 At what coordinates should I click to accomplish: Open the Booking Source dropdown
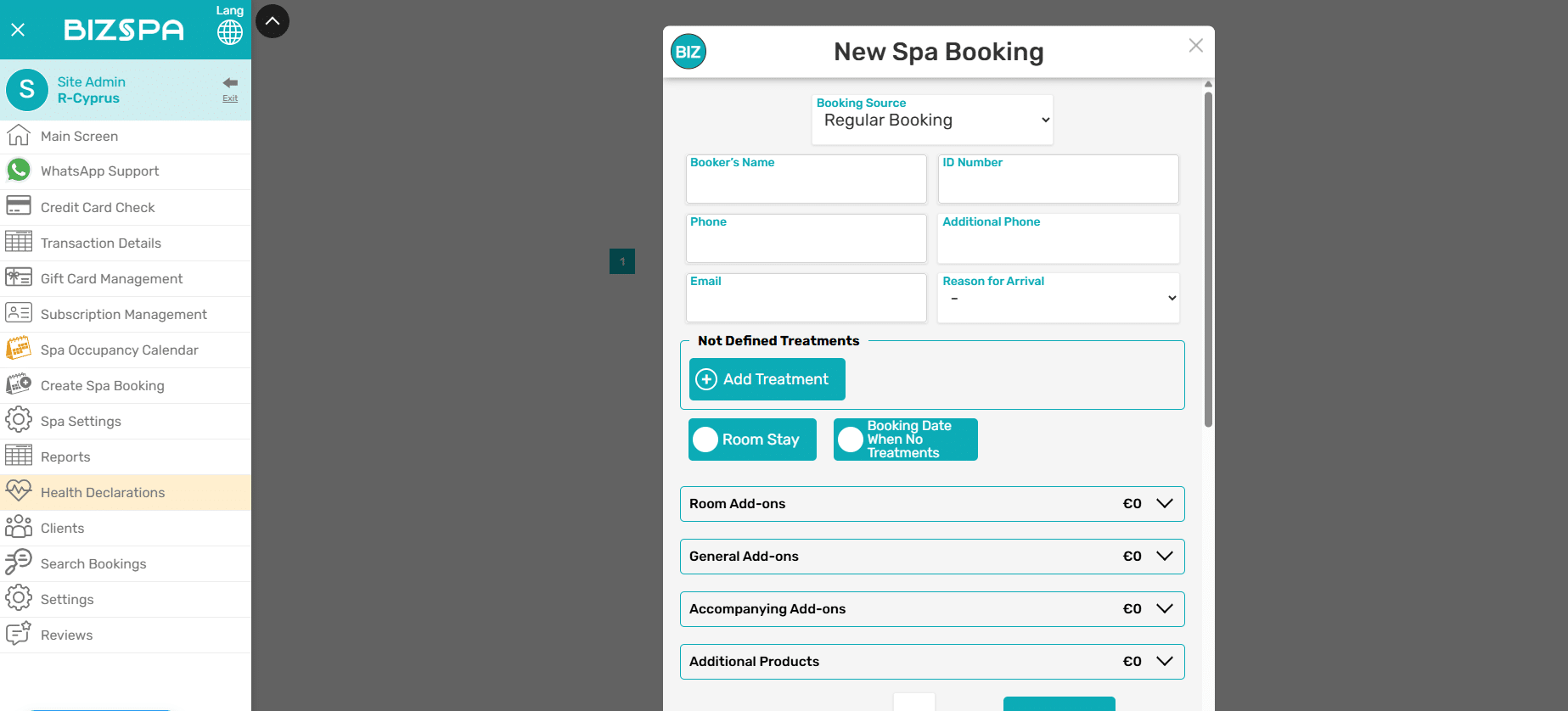click(932, 120)
